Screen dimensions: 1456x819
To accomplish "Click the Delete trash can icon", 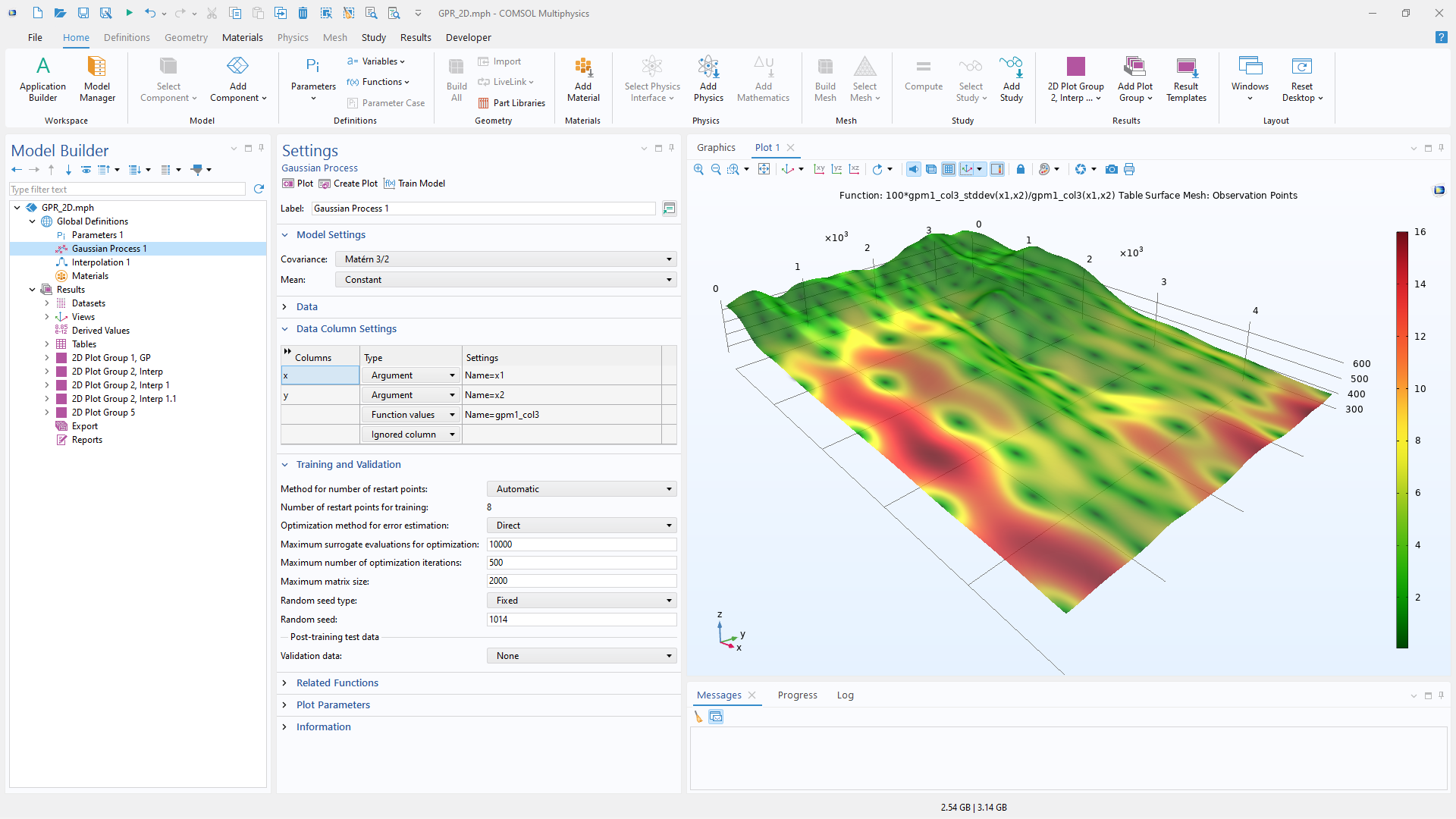I will (x=303, y=13).
